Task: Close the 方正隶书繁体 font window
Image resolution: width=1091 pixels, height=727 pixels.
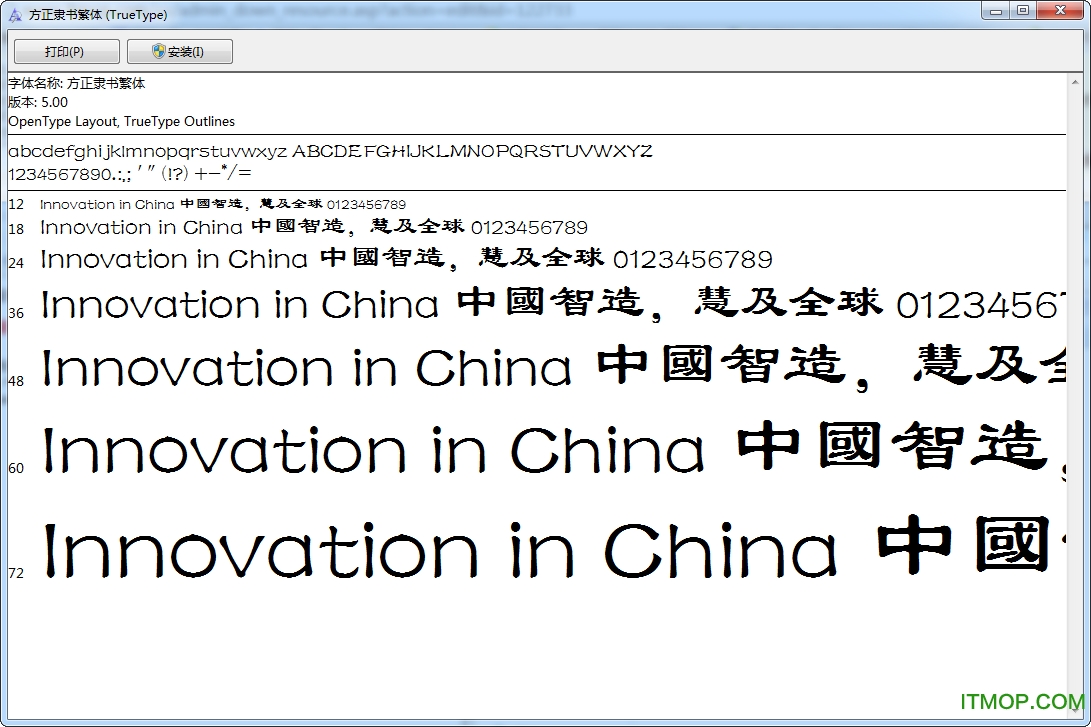Action: (x=1059, y=11)
